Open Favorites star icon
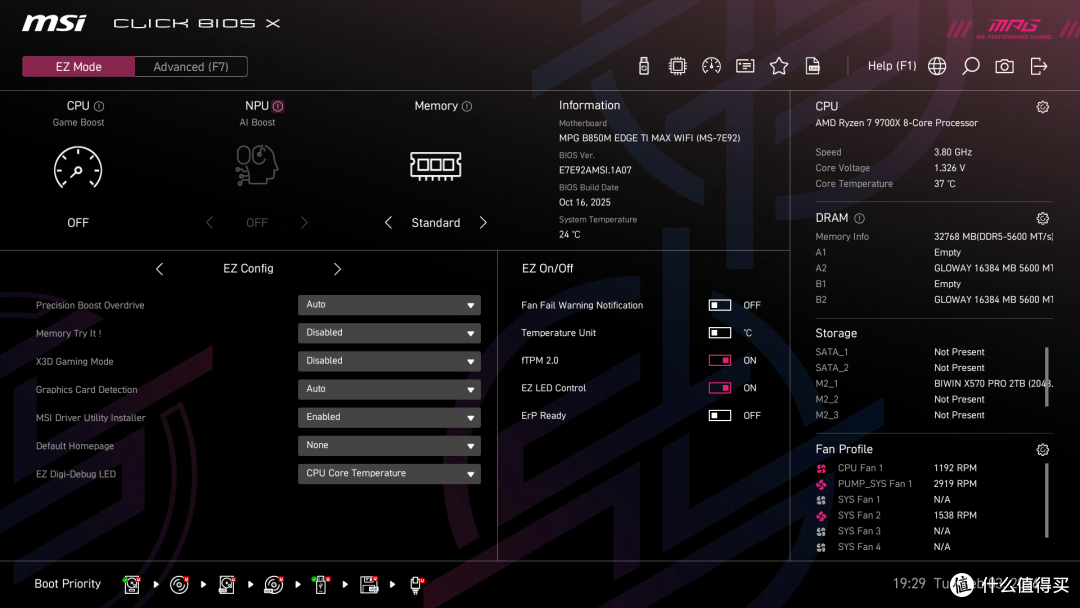 point(778,66)
